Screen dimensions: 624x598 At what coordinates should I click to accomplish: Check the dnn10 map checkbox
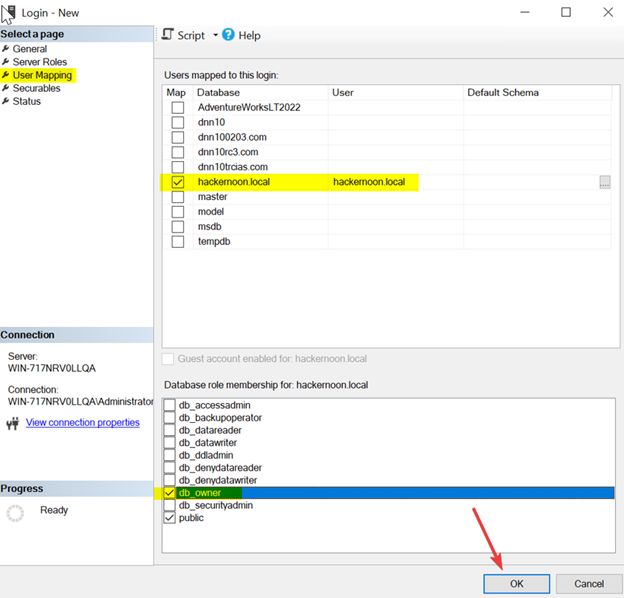tap(177, 122)
